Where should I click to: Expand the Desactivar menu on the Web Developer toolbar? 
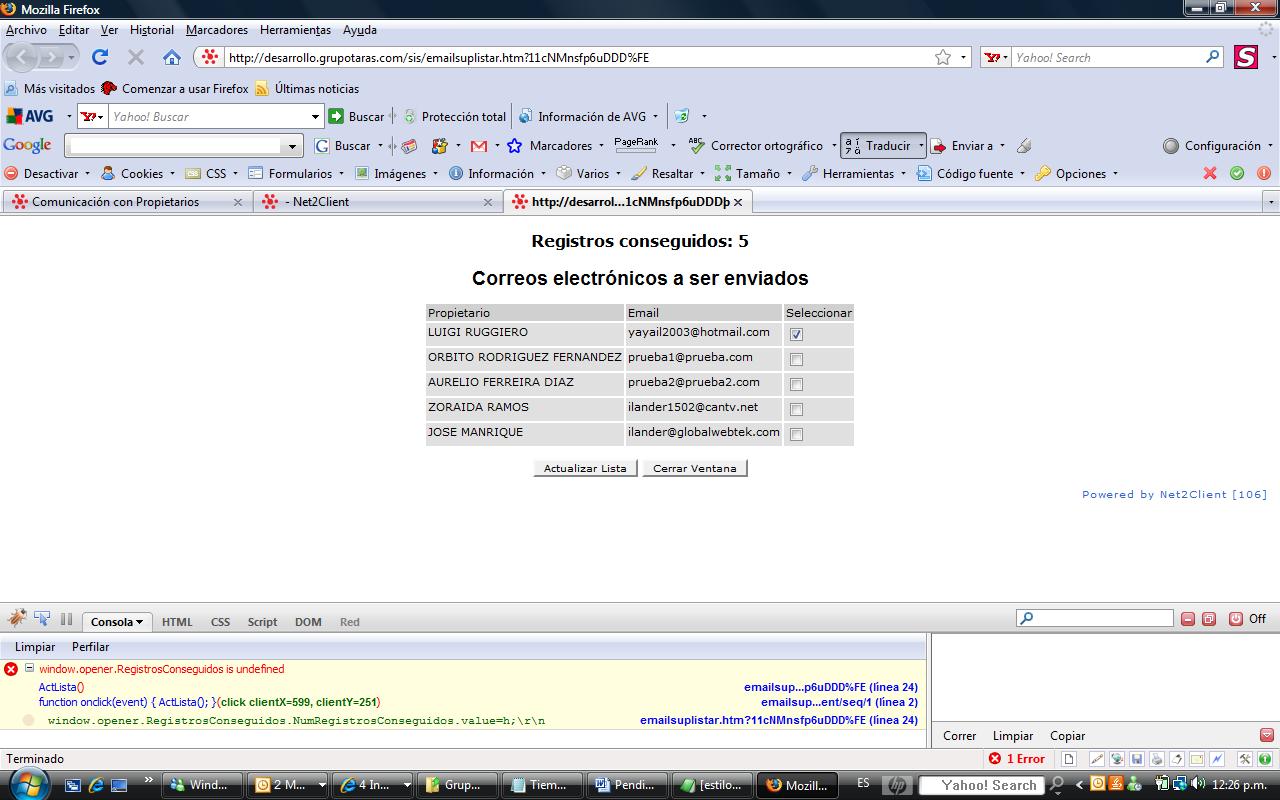point(46,173)
